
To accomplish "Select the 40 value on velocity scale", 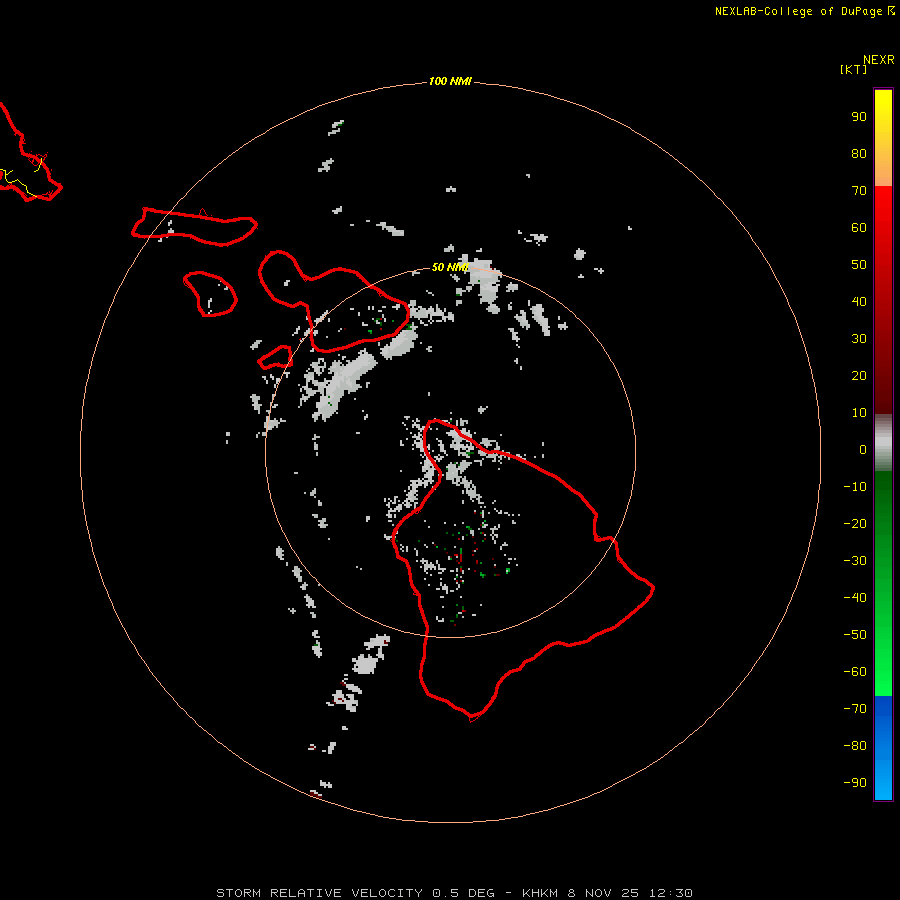I will (x=859, y=301).
